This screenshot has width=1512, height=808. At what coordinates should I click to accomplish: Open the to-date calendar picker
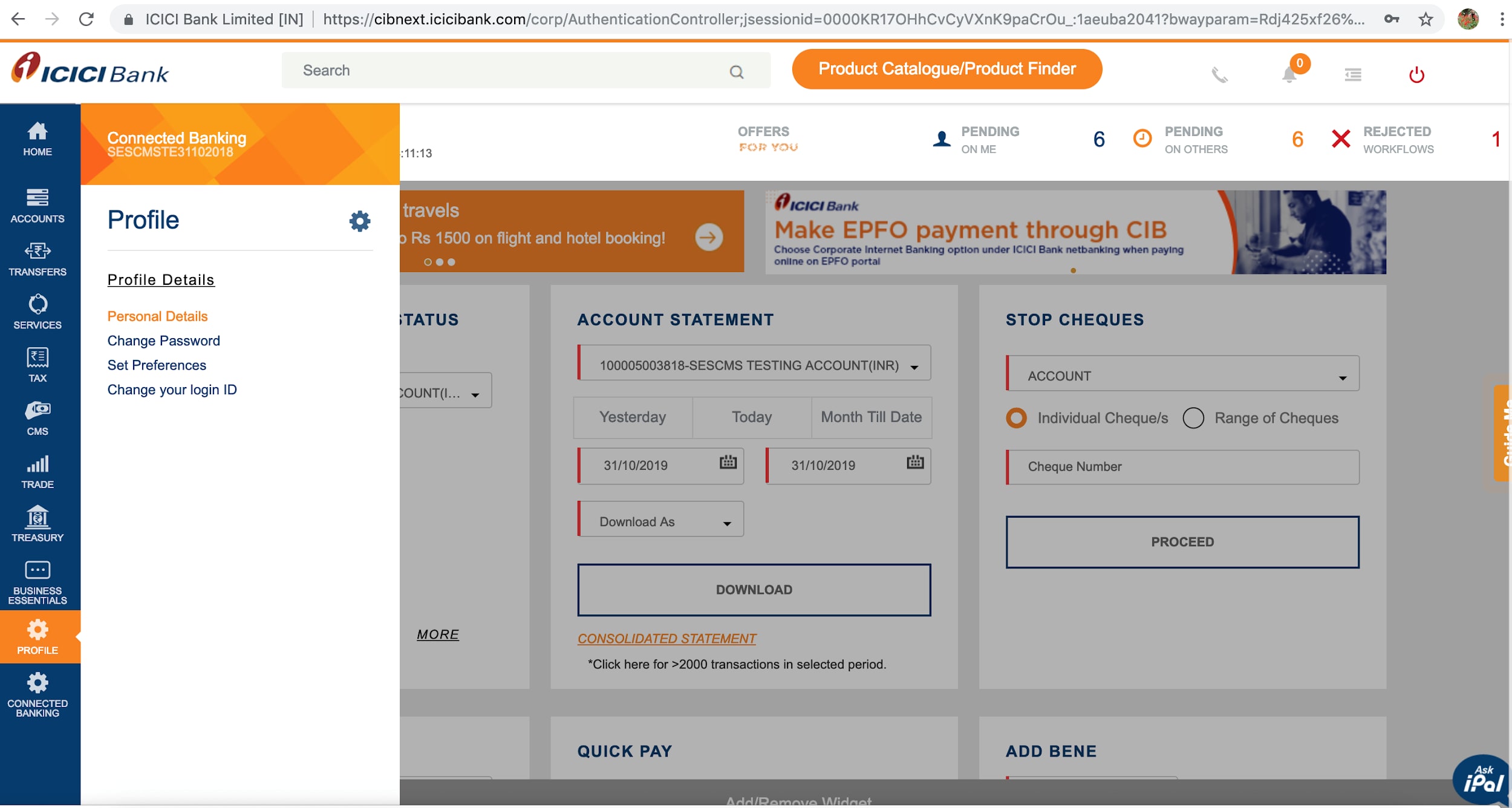pos(915,462)
